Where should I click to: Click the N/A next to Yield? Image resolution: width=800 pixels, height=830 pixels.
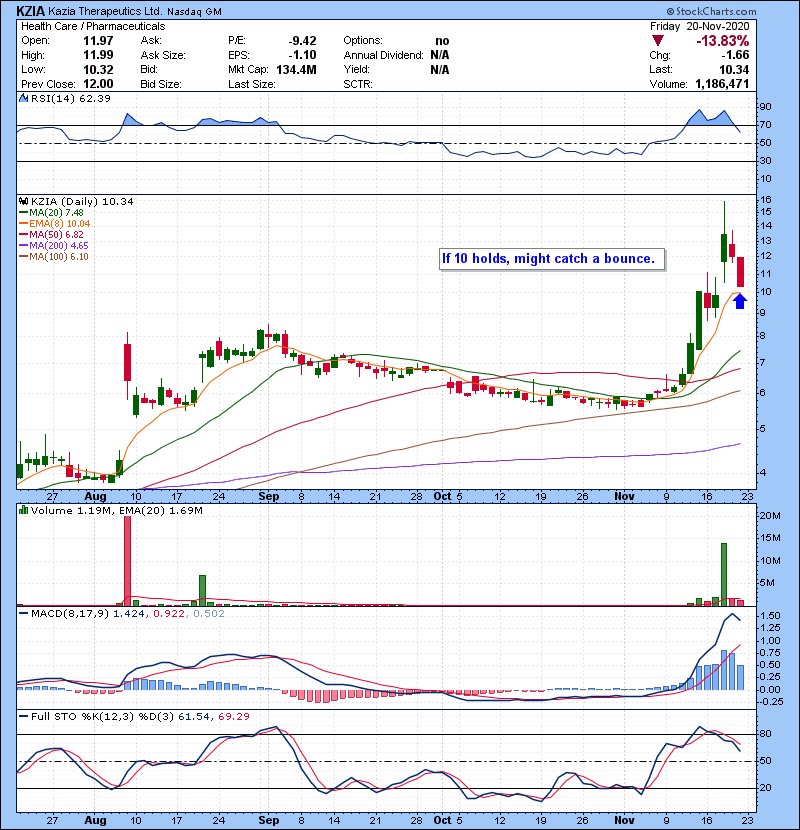(x=439, y=69)
